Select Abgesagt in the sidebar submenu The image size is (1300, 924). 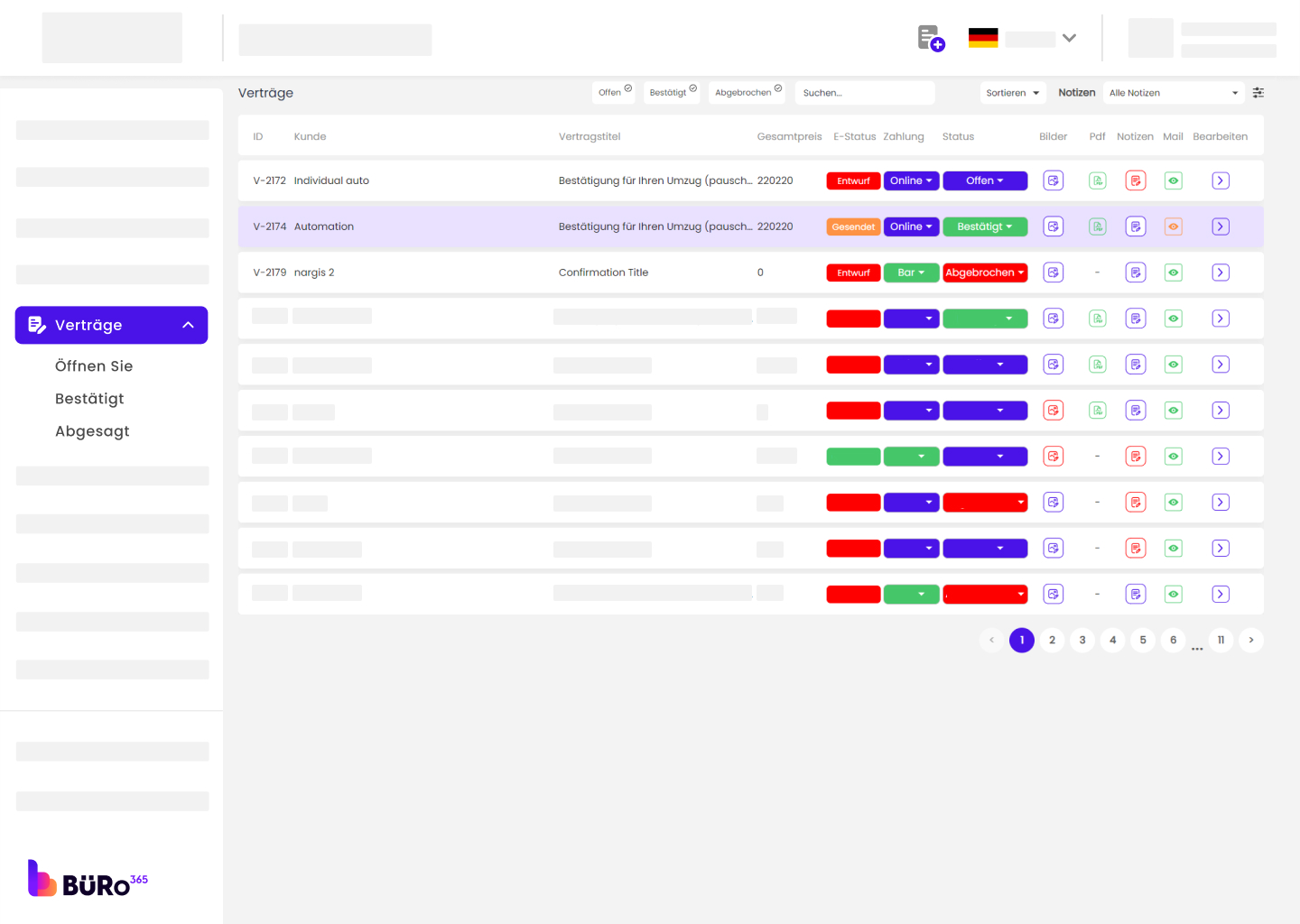click(92, 431)
